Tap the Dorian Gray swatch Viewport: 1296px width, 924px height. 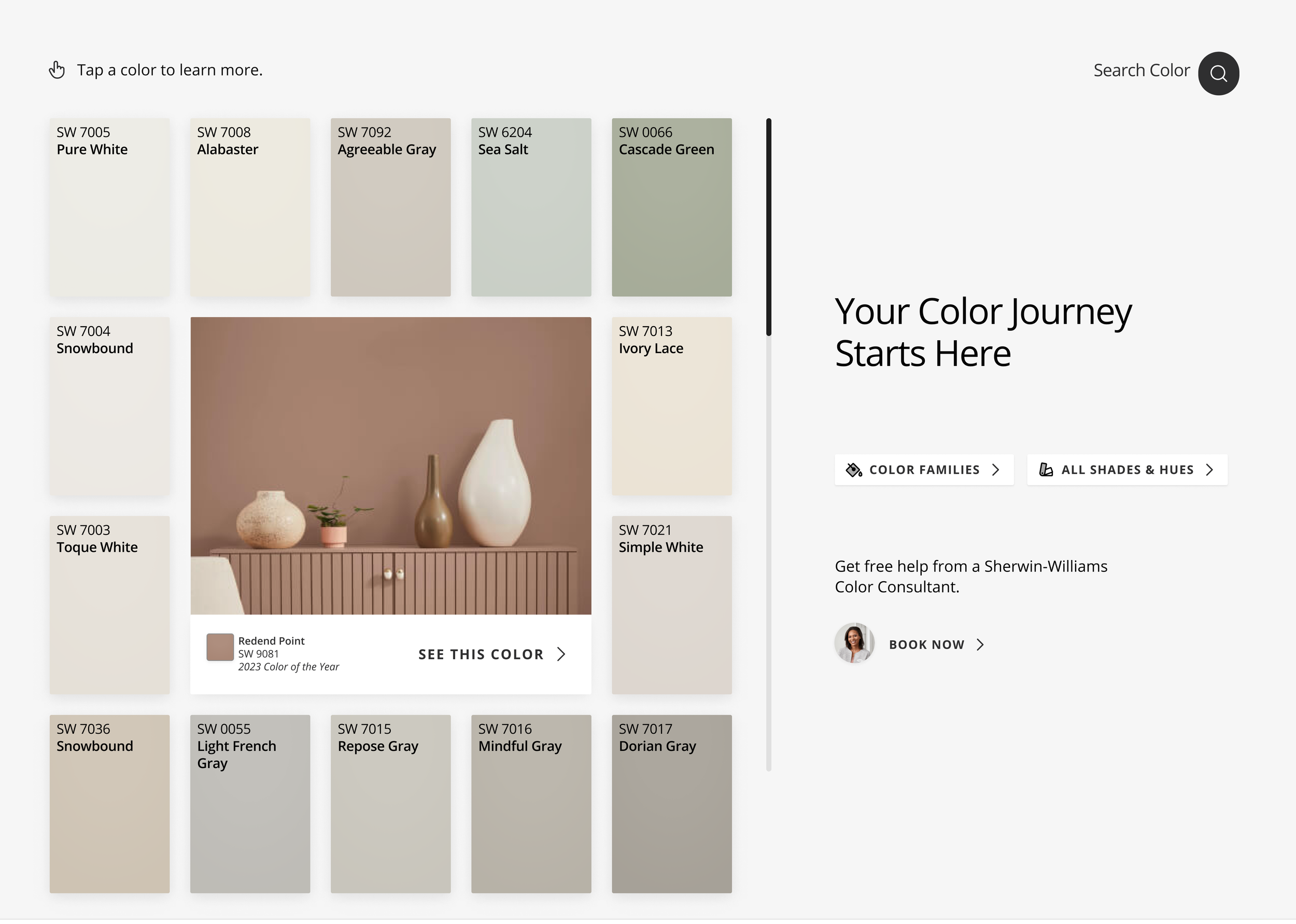click(671, 803)
